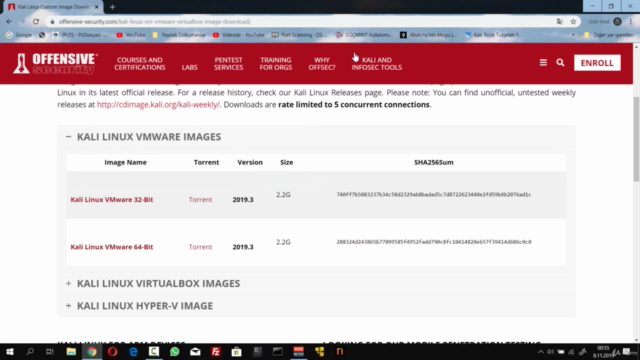Open the Google bookmark

pos(19,35)
